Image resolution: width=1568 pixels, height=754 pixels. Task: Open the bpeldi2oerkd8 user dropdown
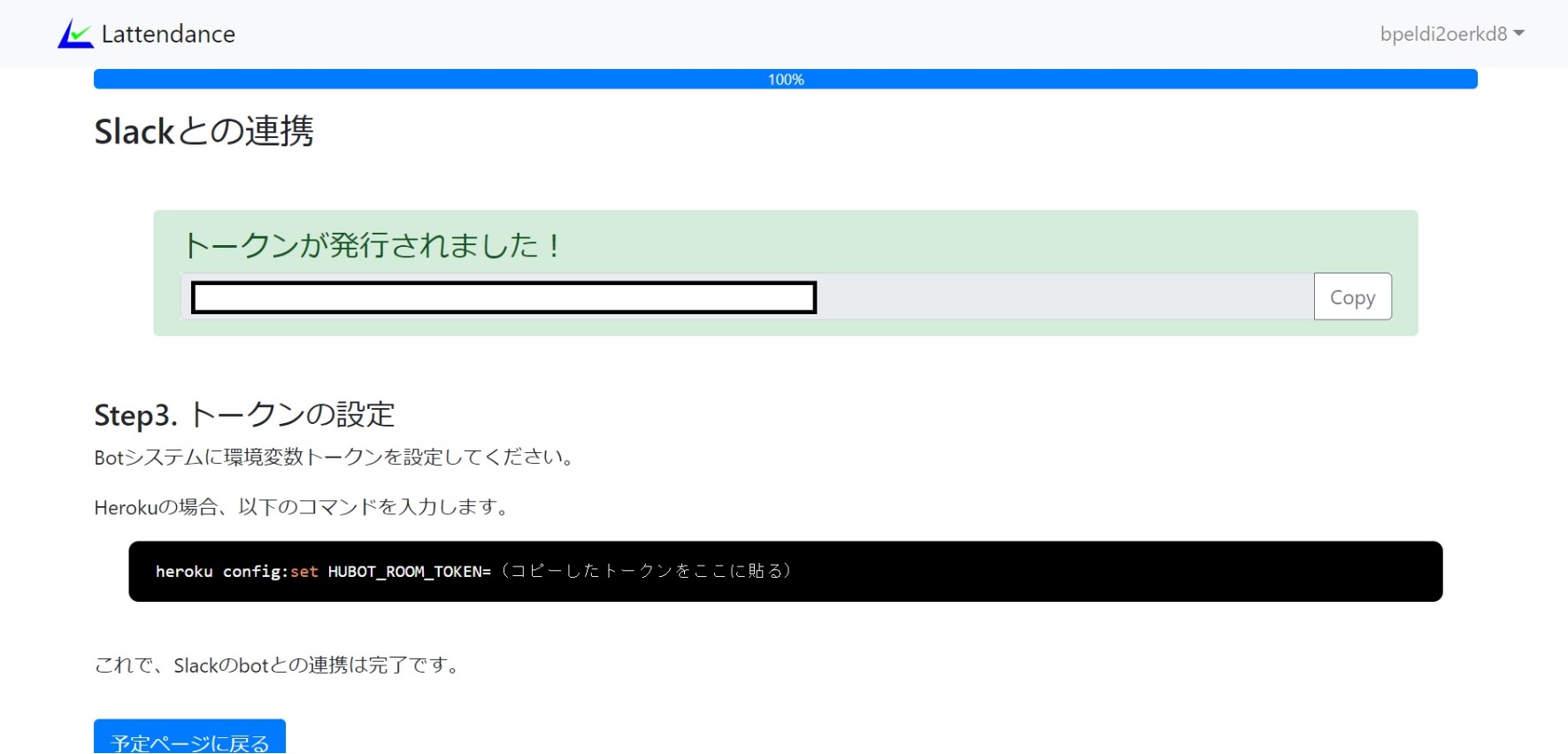1452,34
